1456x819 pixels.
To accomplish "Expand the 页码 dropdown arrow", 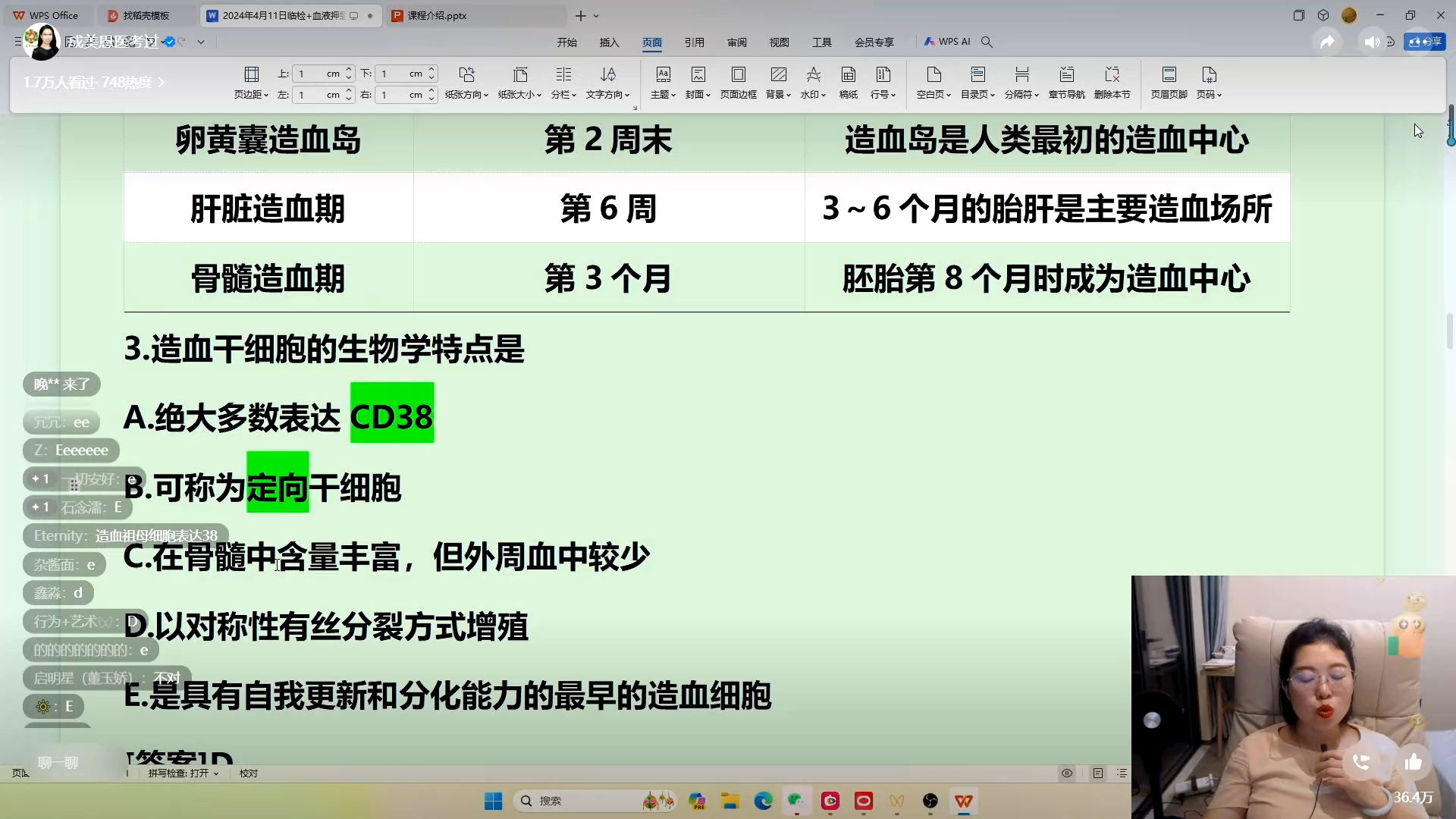I will [x=1219, y=95].
